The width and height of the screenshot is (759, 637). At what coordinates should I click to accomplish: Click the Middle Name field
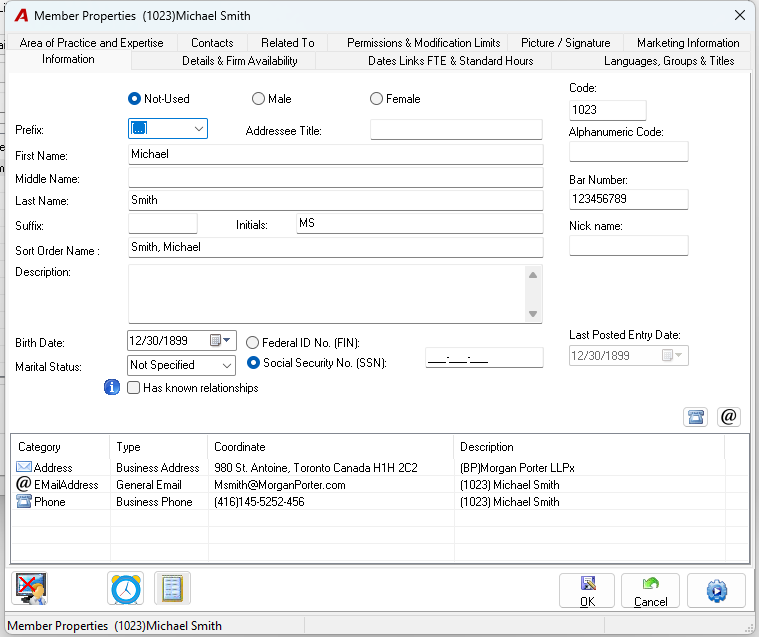[335, 178]
